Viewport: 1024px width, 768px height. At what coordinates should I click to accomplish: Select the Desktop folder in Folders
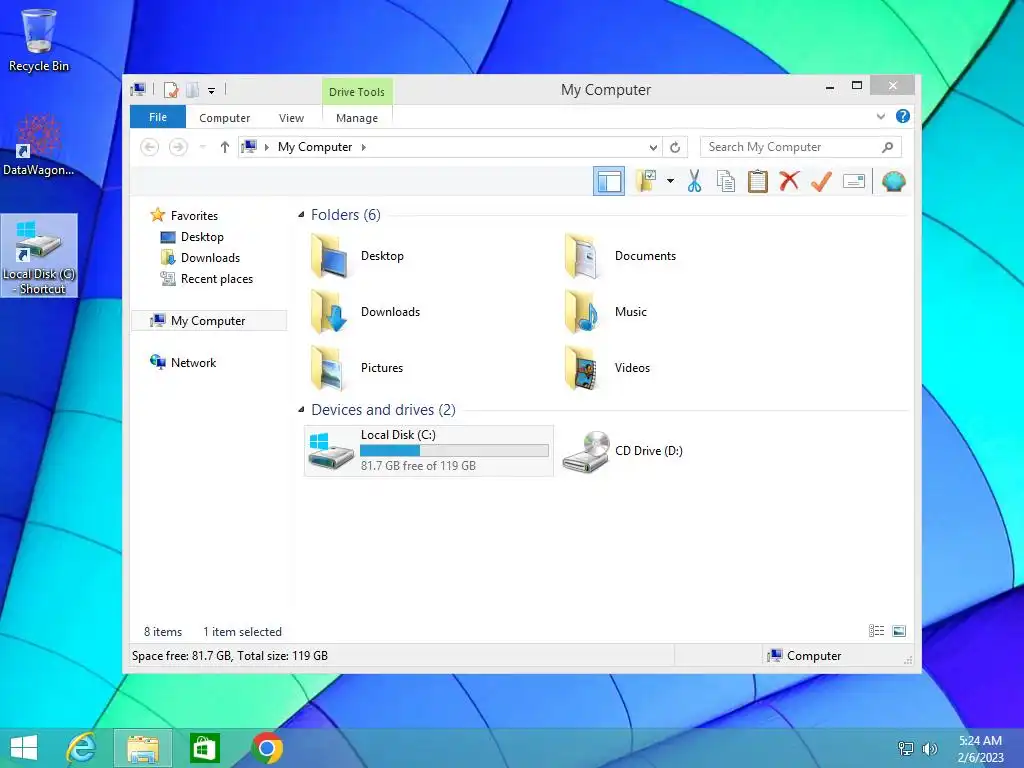(x=358, y=256)
